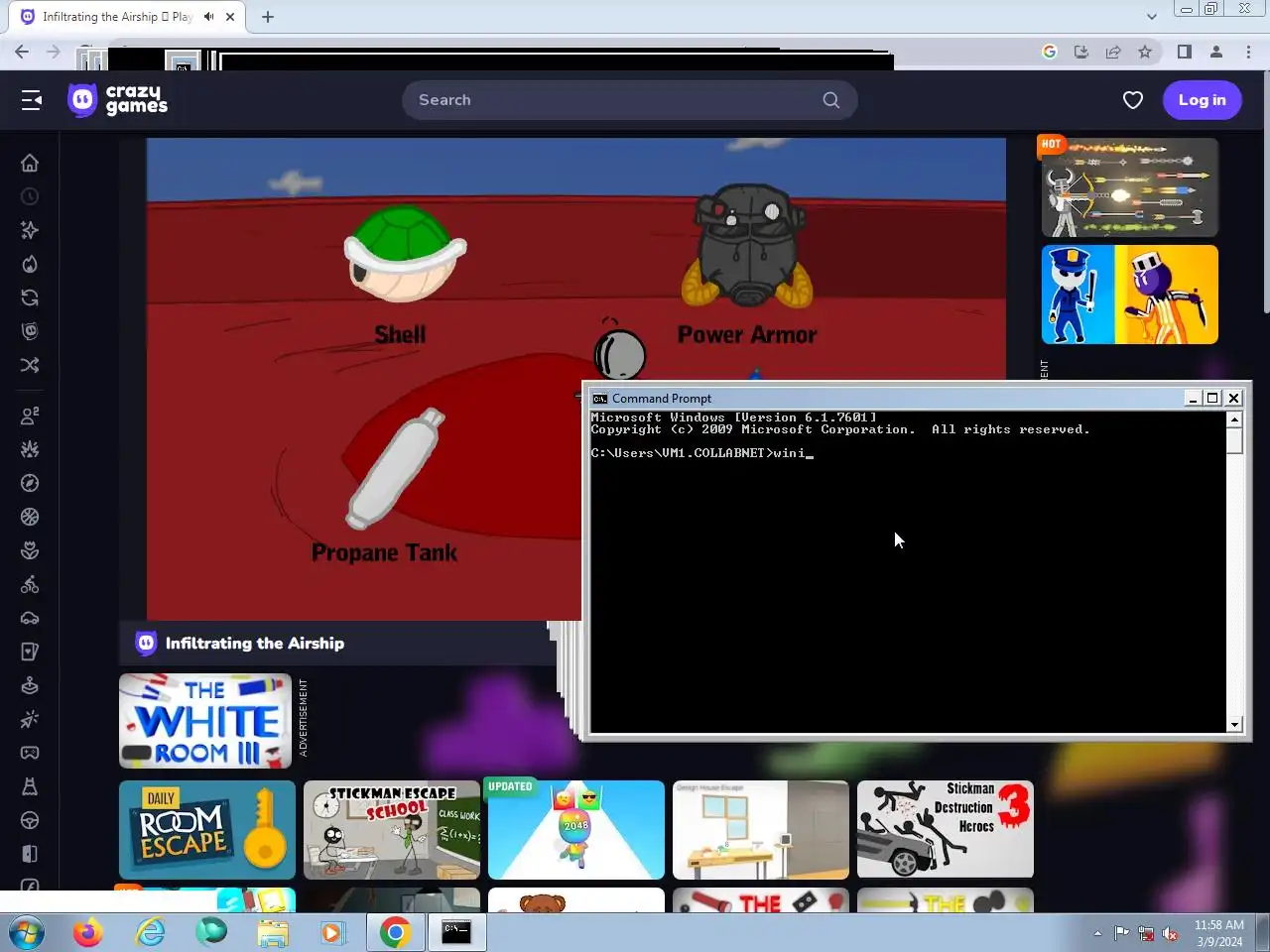This screenshot has width=1270, height=952.
Task: Open Originals shield icon in sidebar
Action: click(x=30, y=331)
